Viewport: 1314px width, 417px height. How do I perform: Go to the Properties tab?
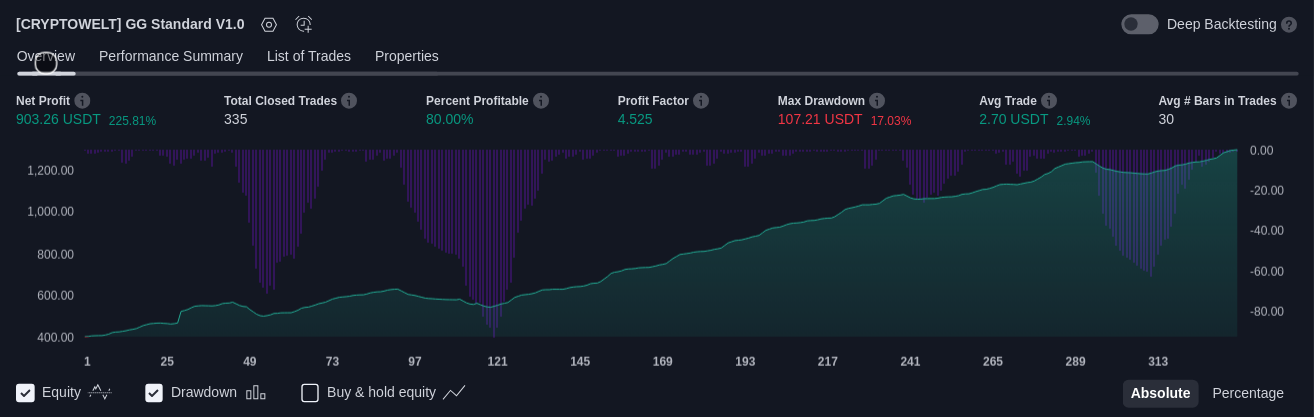(x=407, y=57)
